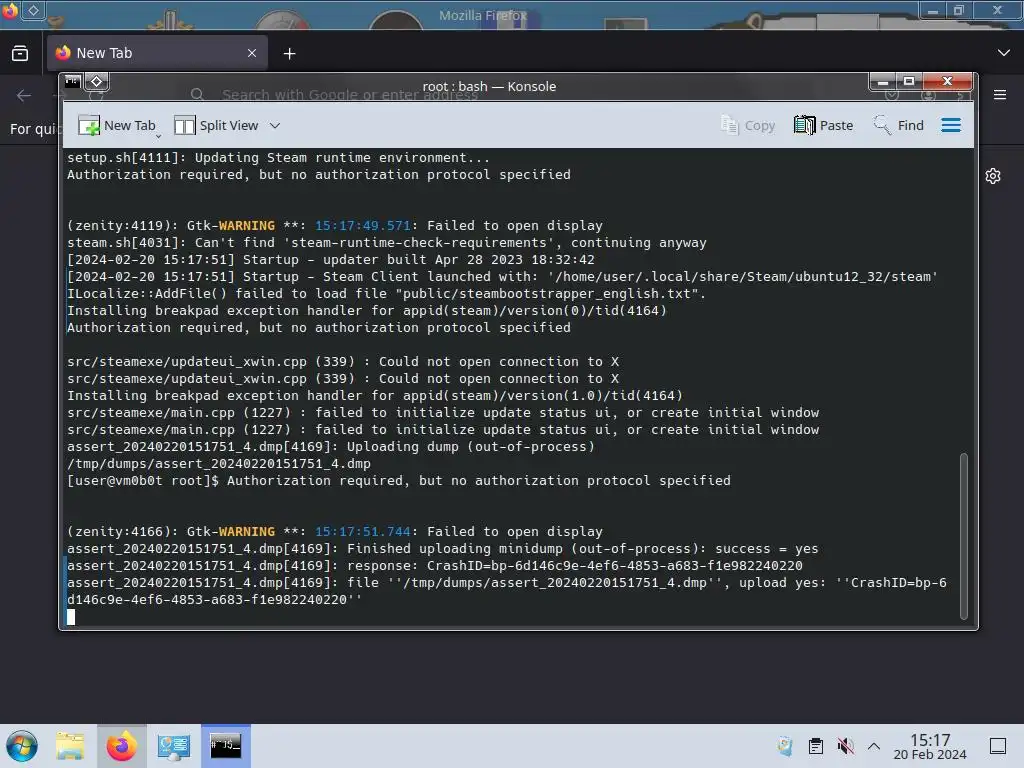The height and width of the screenshot is (768, 1024).
Task: Maximize the Konsole window
Action: 908,82
